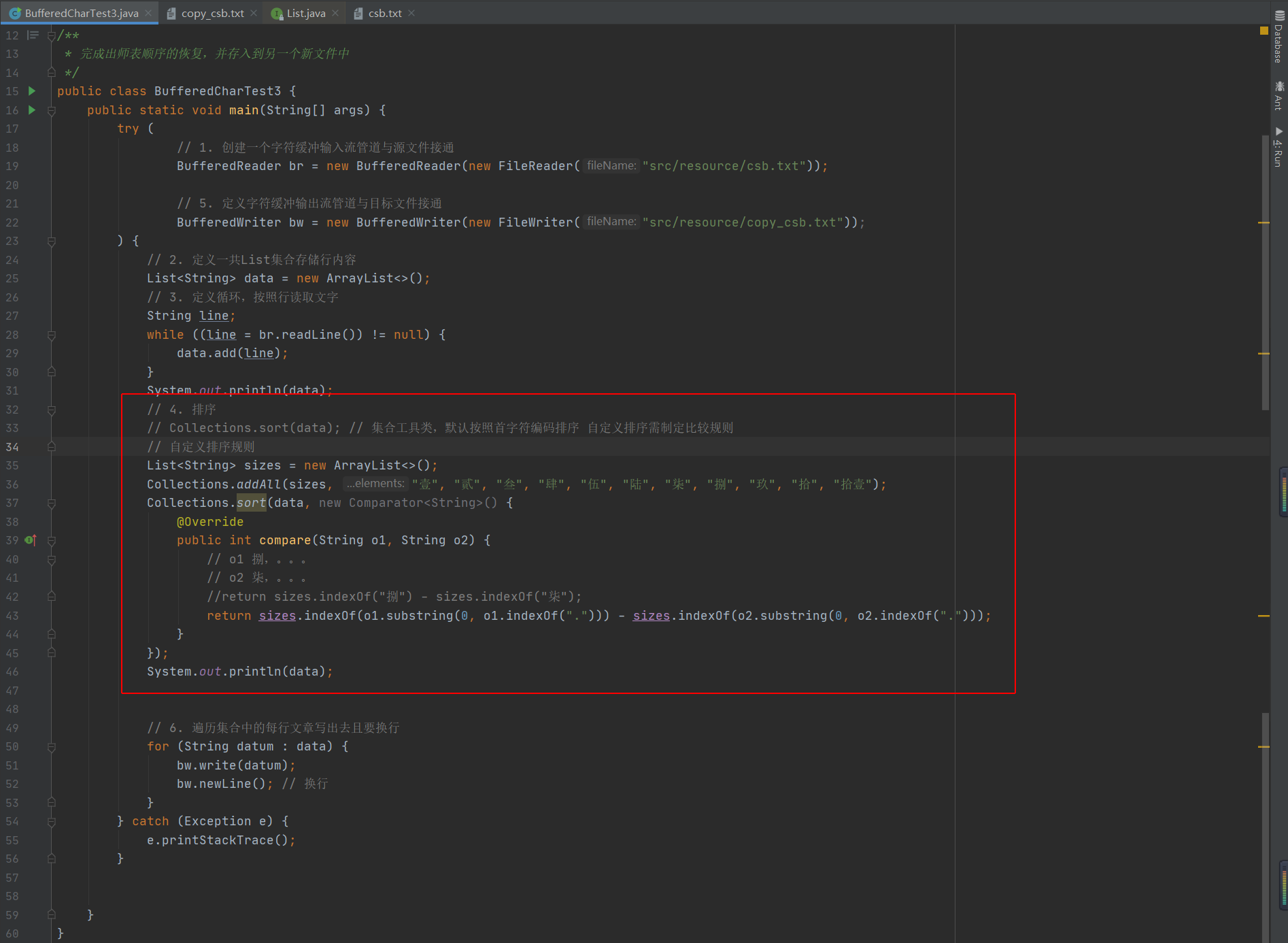This screenshot has width=1288, height=943.
Task: Close the csb.txt tab
Action: coord(411,13)
